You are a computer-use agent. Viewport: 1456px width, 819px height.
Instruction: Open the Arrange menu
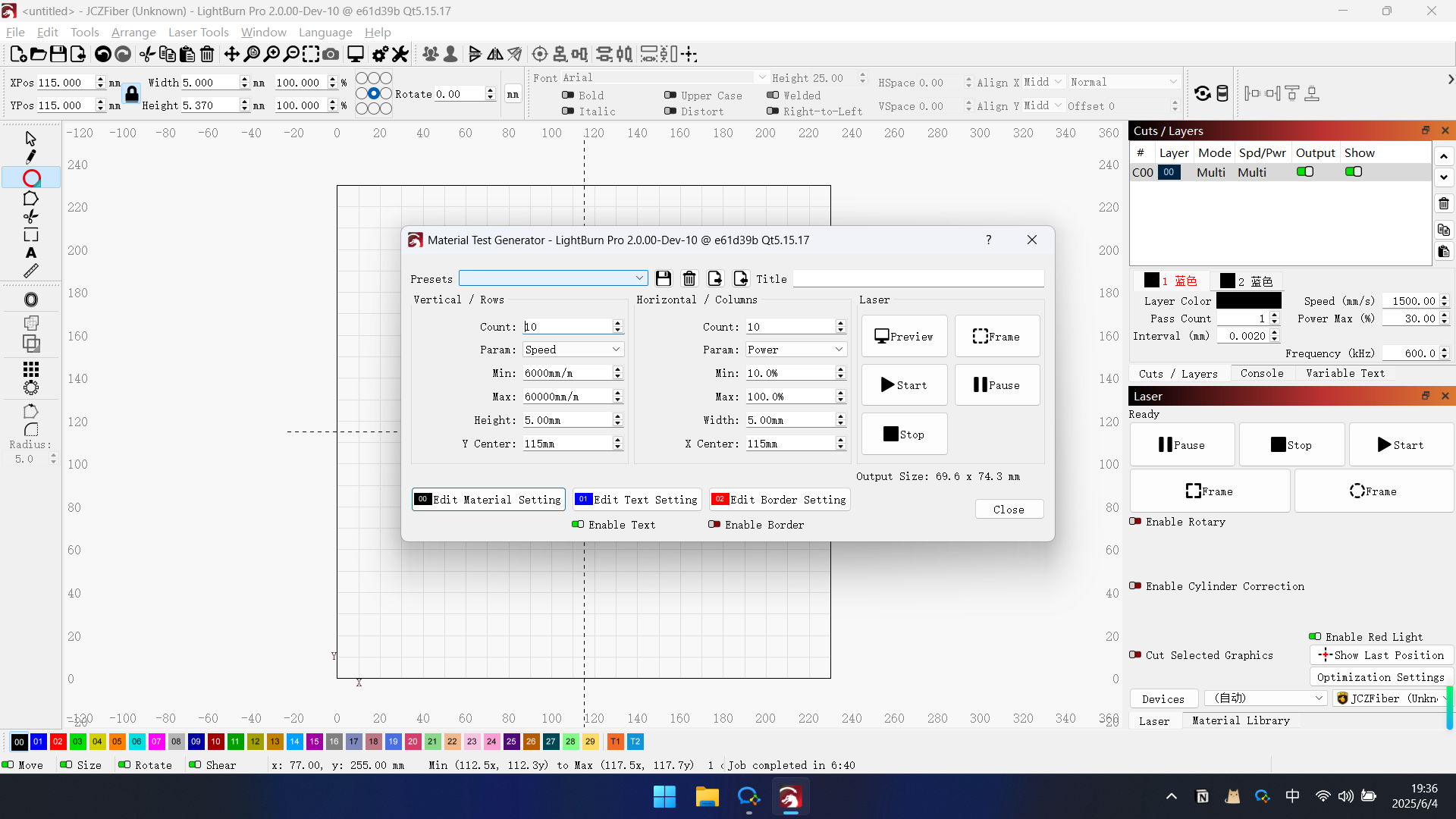tap(133, 32)
